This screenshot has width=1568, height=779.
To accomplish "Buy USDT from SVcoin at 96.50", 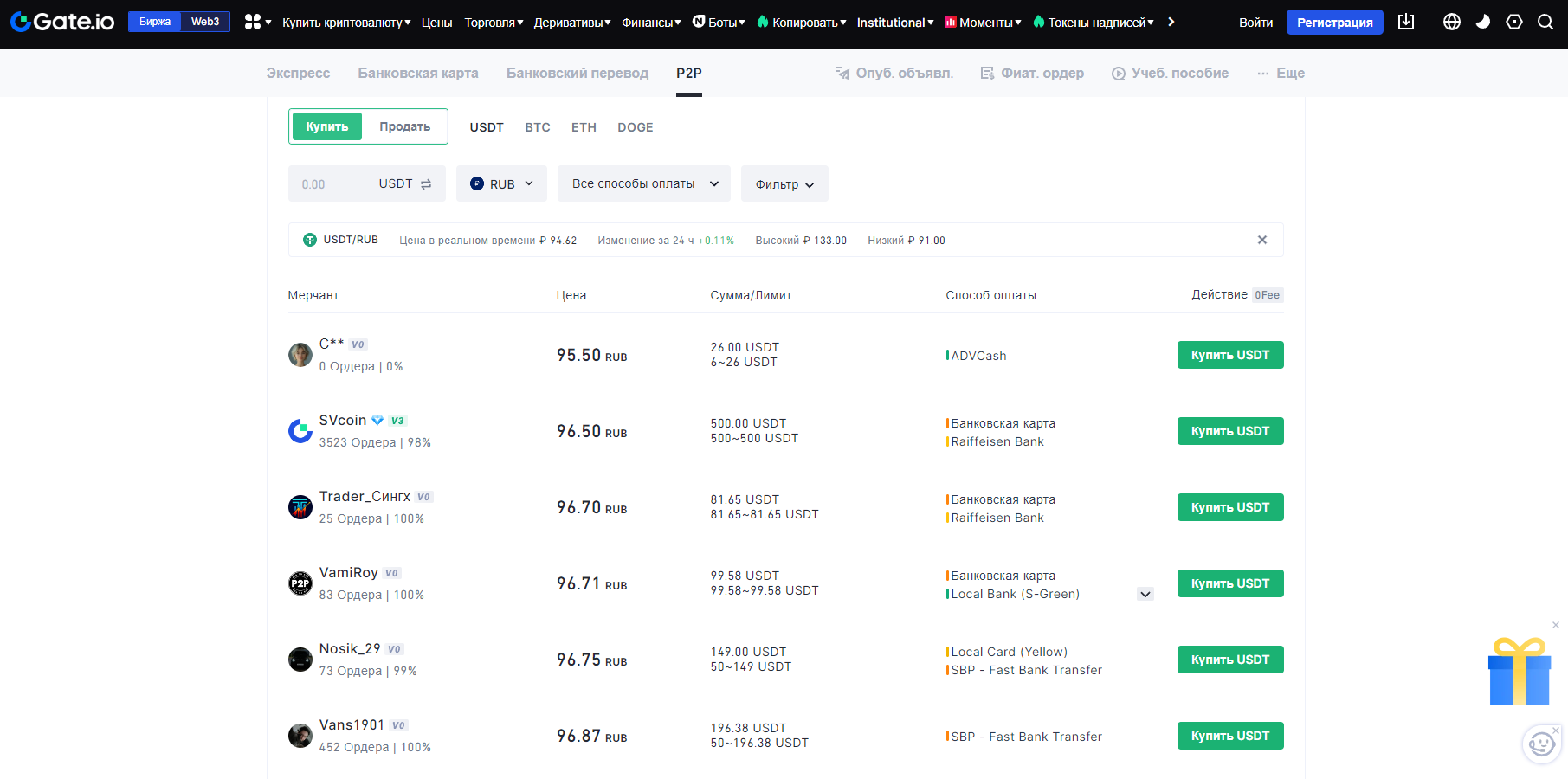I will click(x=1230, y=431).
